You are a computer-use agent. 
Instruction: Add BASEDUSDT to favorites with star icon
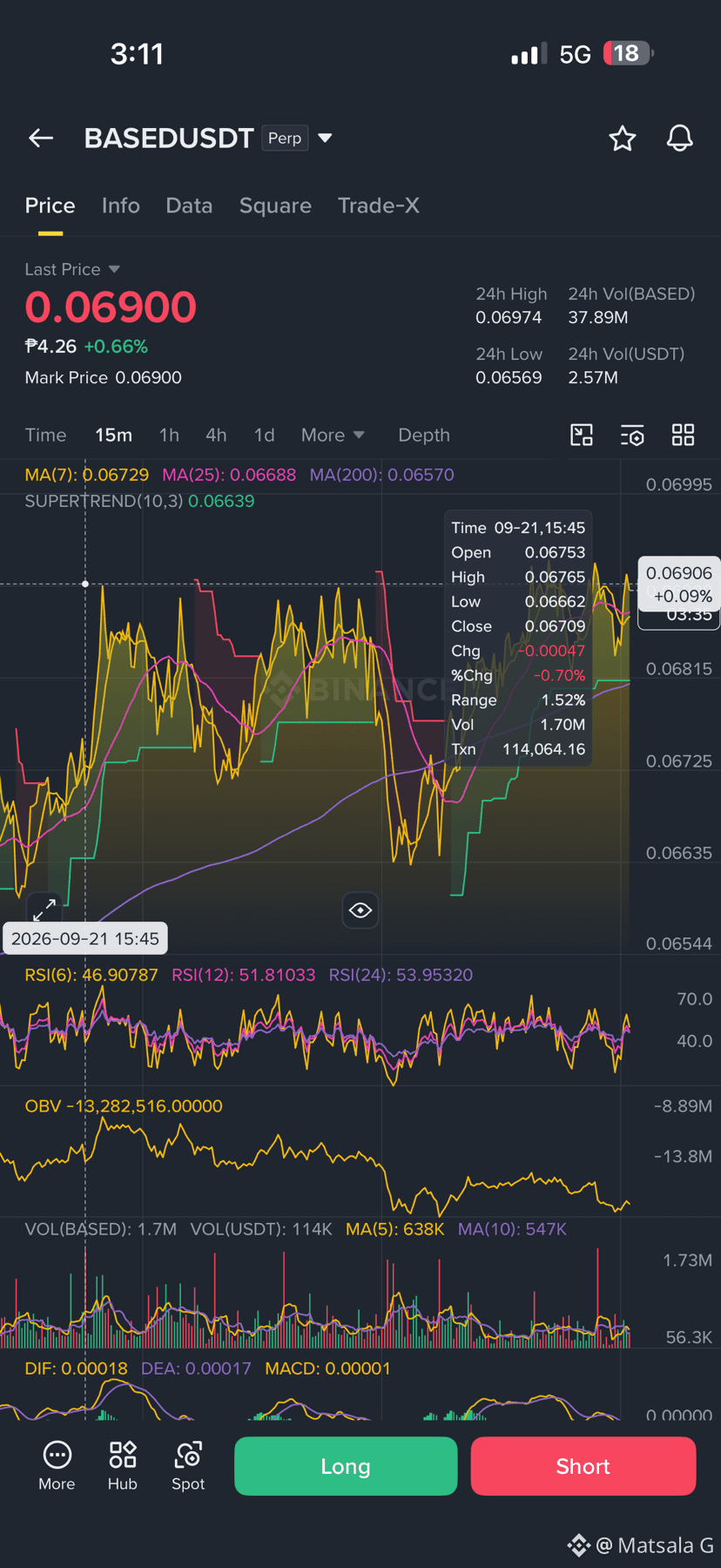[622, 138]
